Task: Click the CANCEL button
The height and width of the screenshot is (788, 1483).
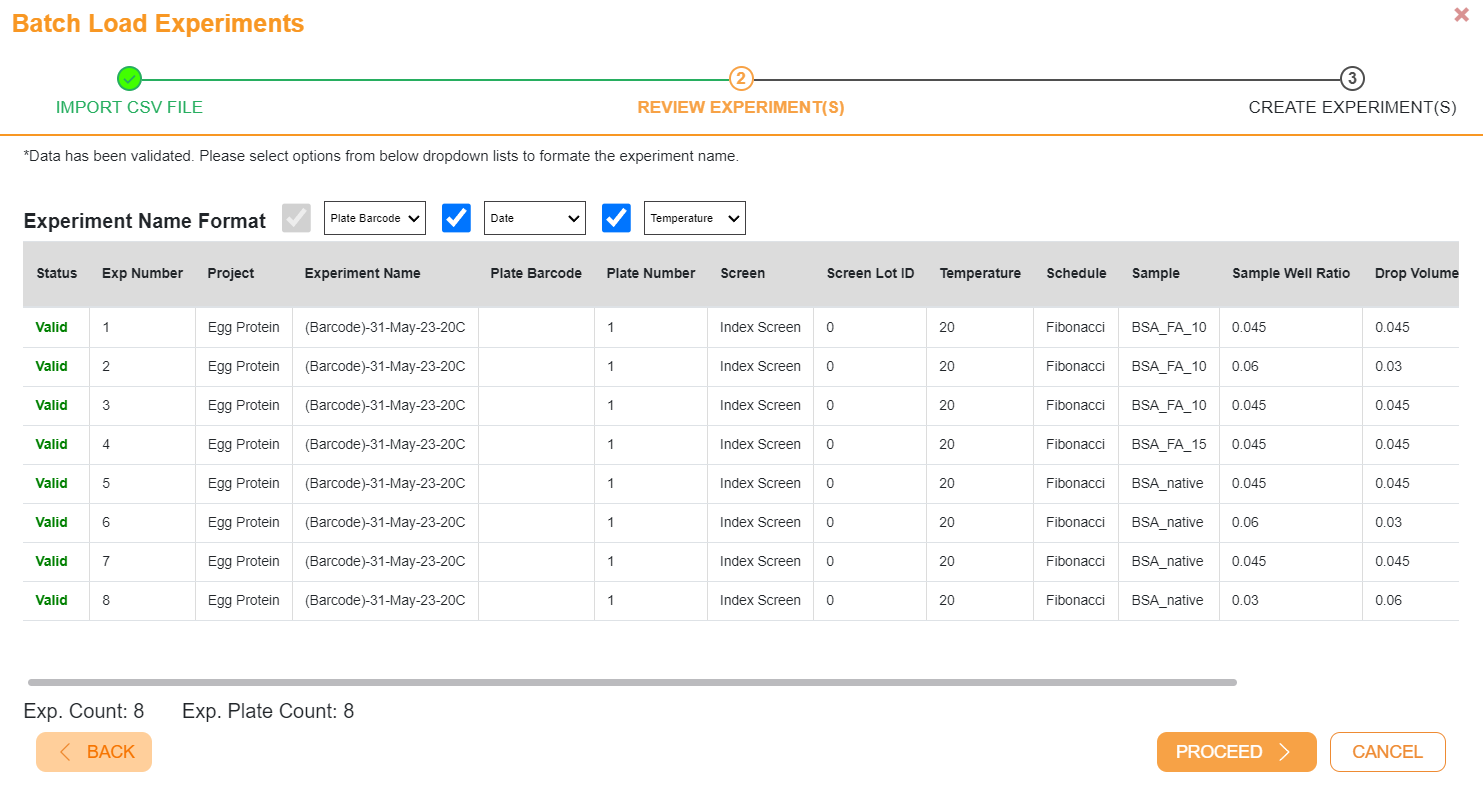Action: (1388, 751)
